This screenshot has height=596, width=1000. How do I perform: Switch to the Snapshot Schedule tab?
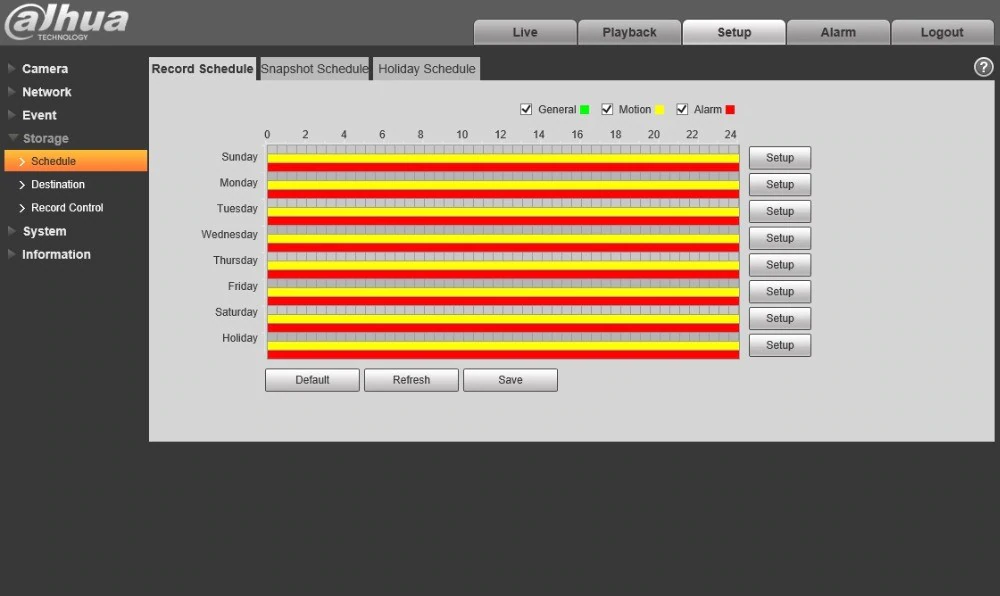point(315,69)
